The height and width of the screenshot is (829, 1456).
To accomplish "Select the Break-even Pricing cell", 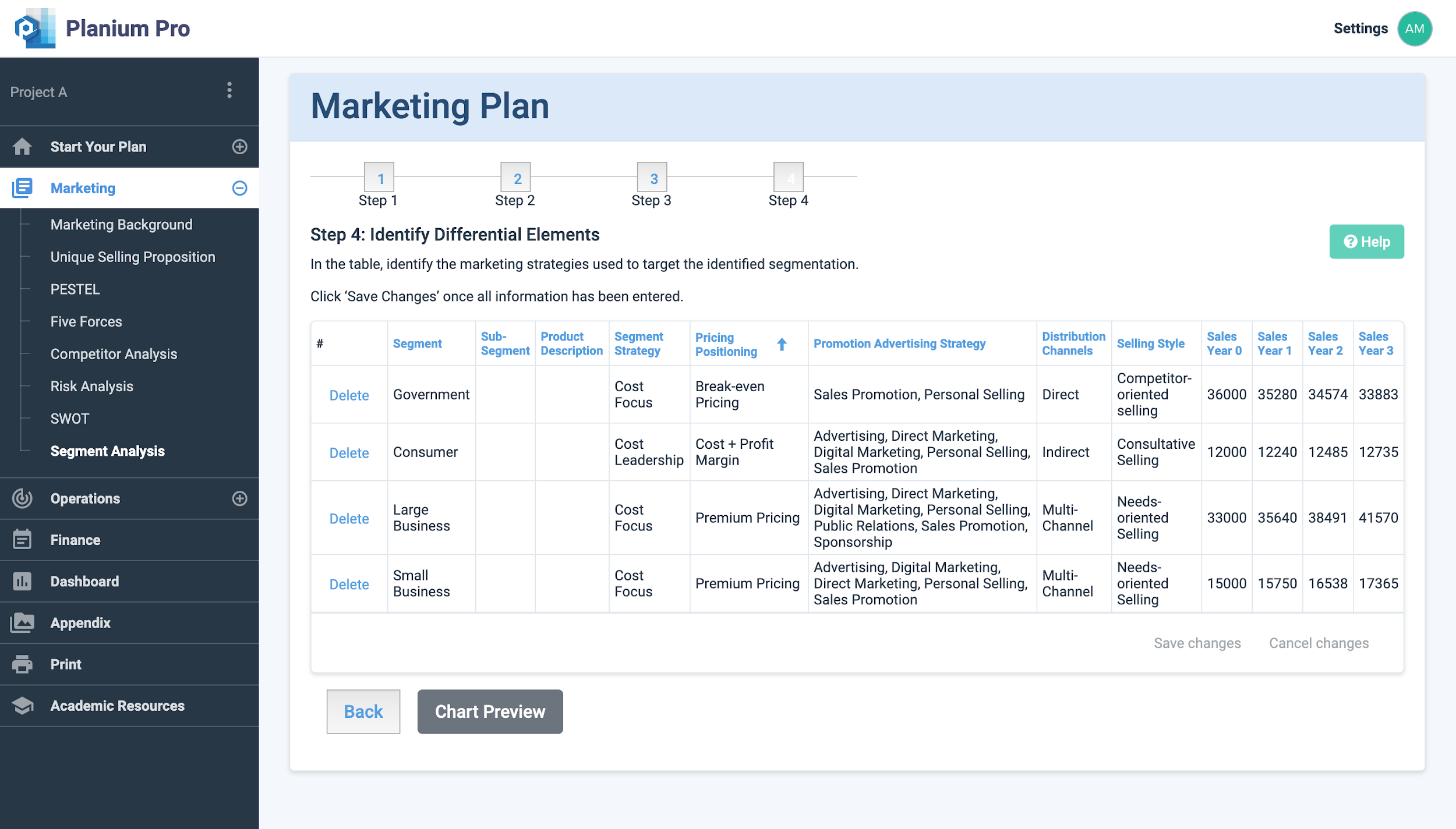I will pyautogui.click(x=748, y=395).
